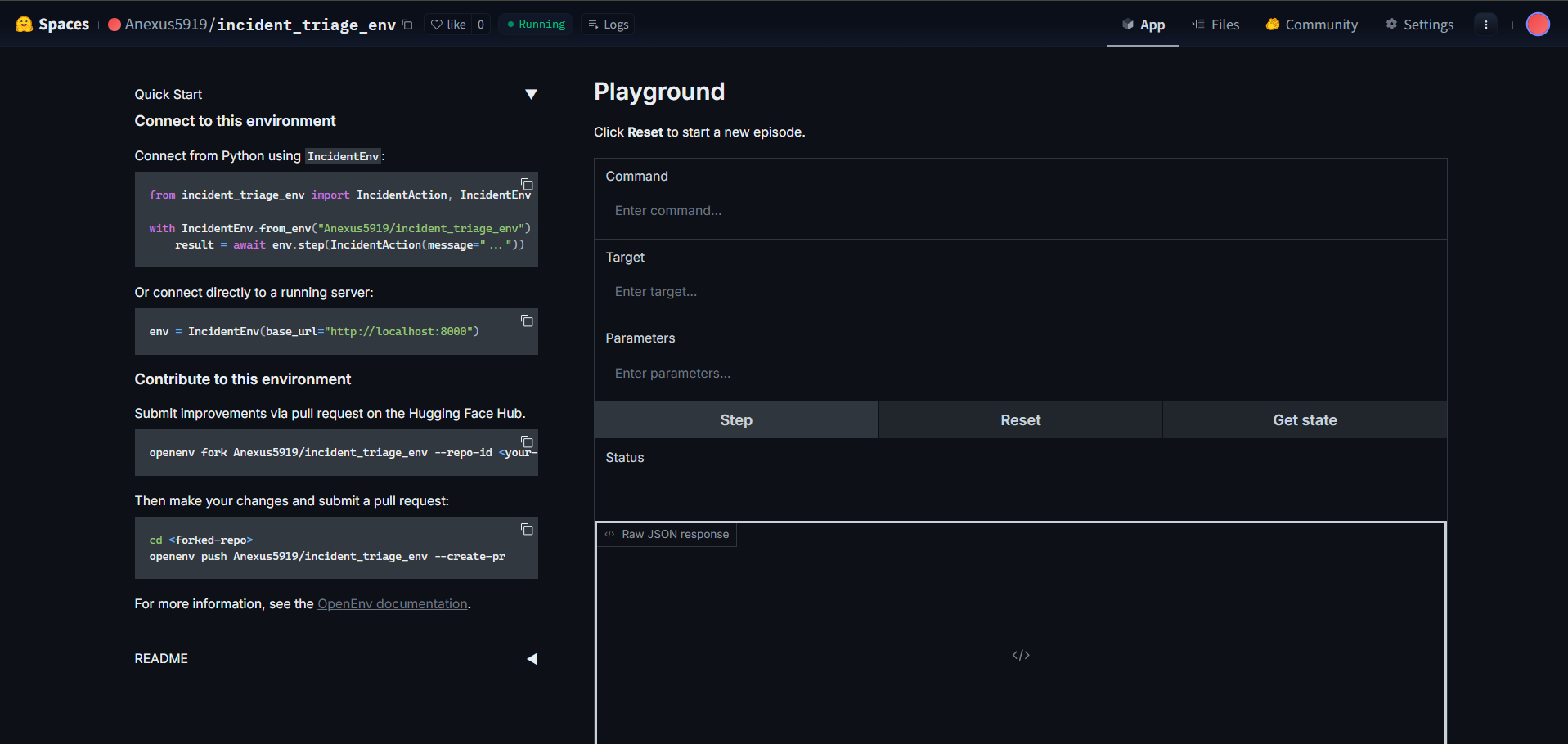The image size is (1568, 744).
Task: Click the 'Contribute to this environment' heading
Action: tap(243, 379)
